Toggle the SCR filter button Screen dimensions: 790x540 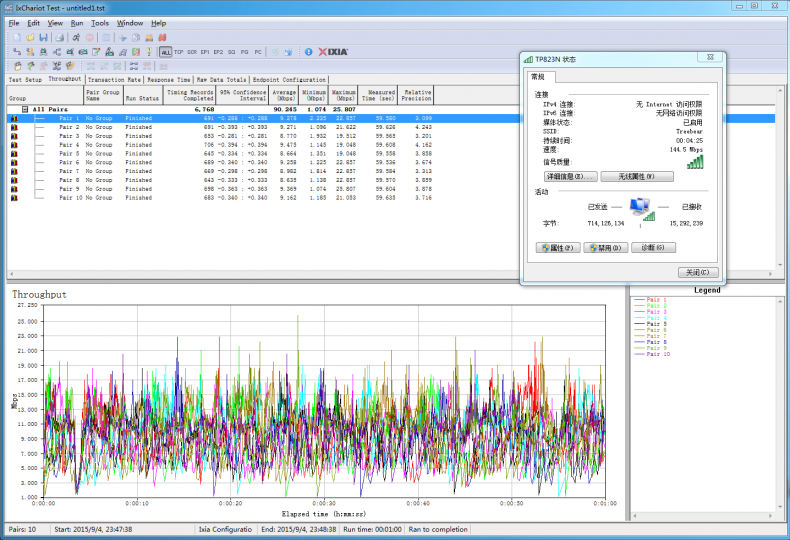[192, 52]
